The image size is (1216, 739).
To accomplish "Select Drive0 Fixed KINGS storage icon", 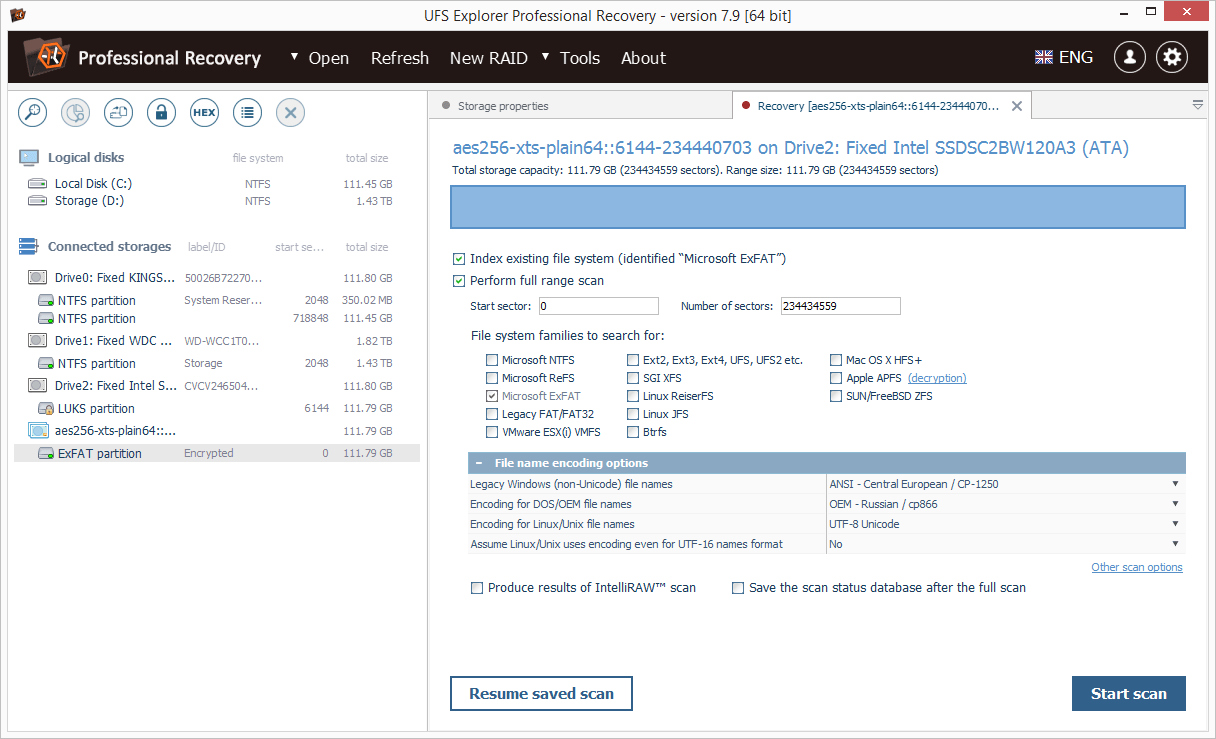I will [x=38, y=278].
